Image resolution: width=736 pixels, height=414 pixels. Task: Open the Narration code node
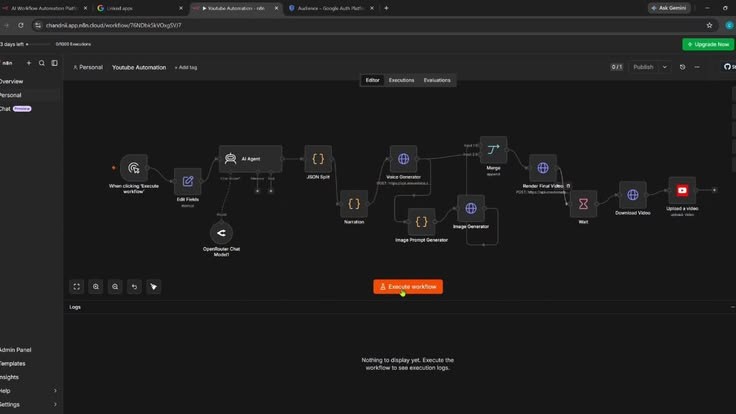pyautogui.click(x=354, y=204)
